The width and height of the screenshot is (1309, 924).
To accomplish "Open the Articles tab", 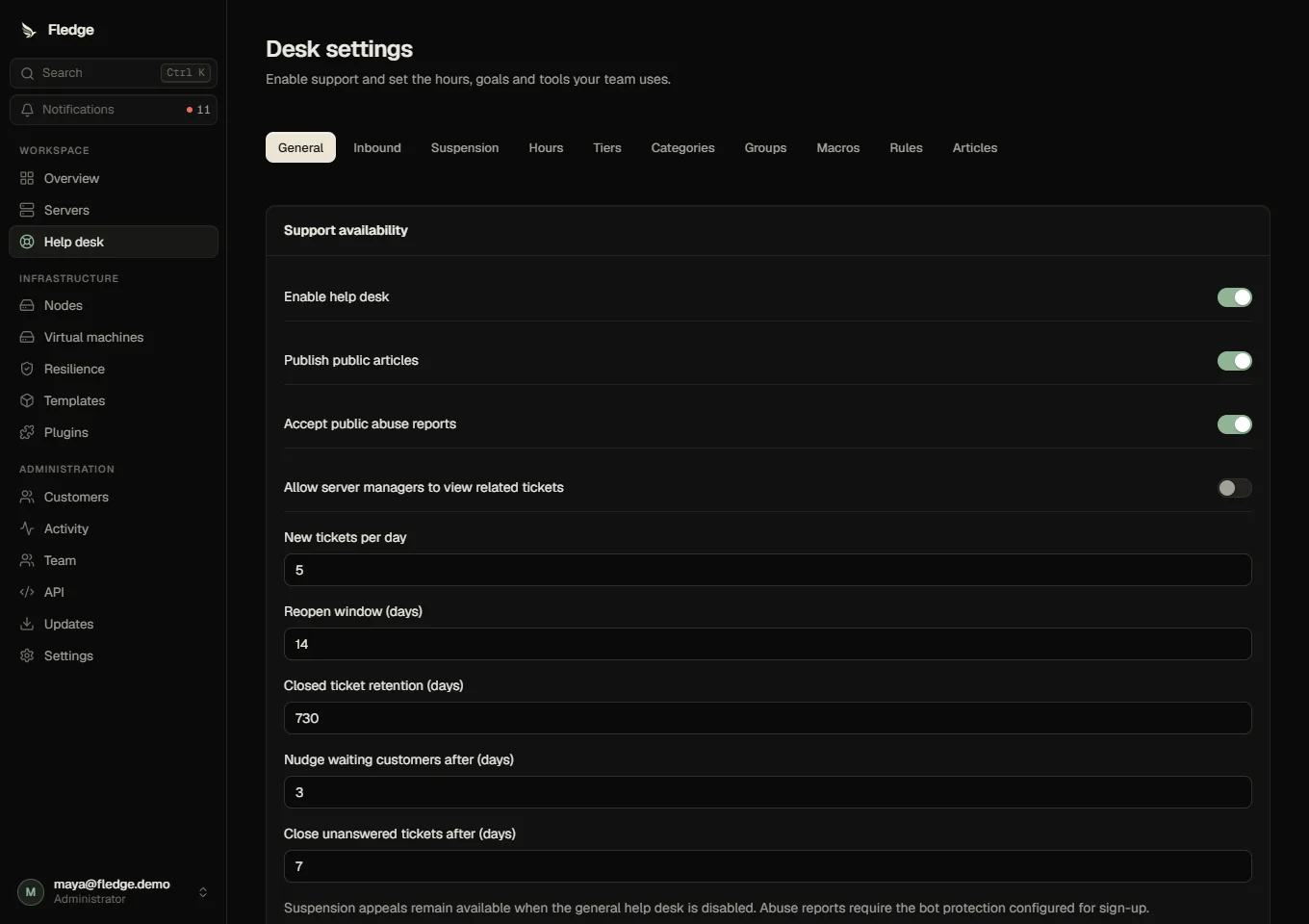I will click(975, 147).
